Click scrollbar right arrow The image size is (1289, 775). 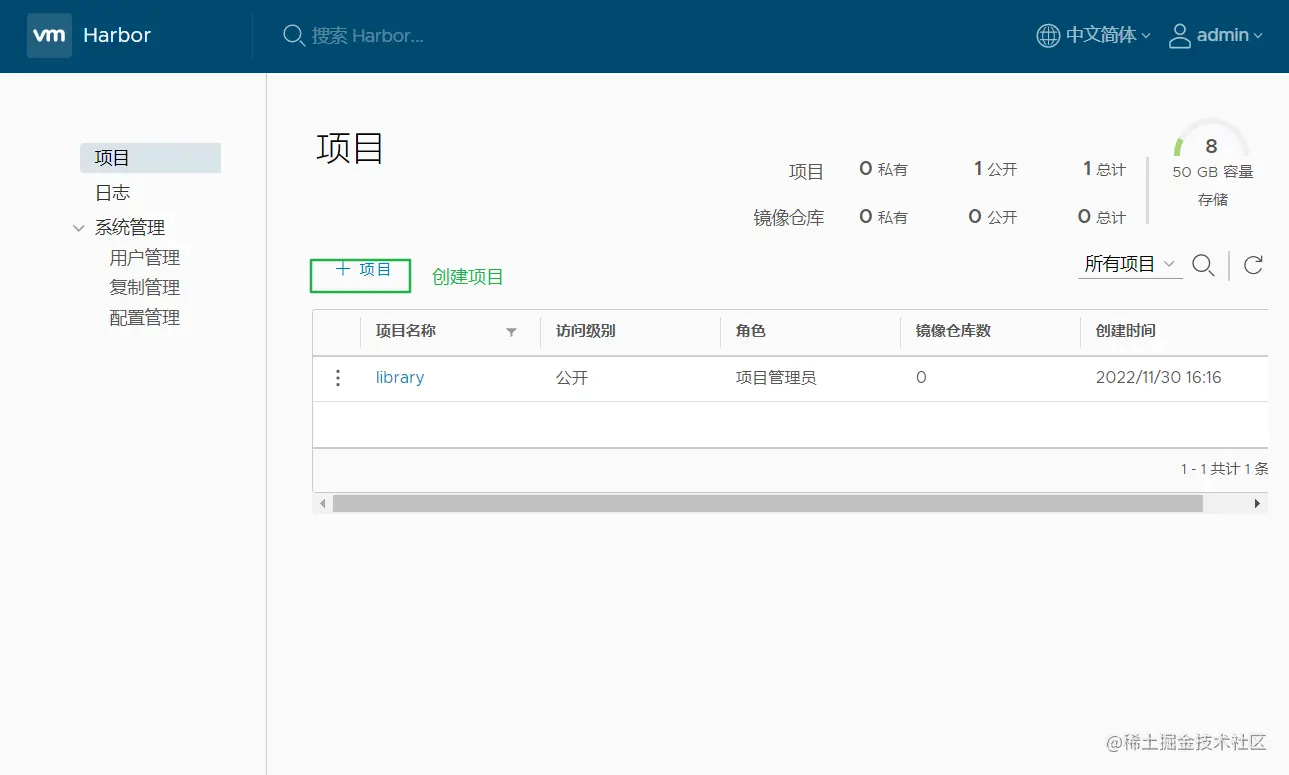pyautogui.click(x=1258, y=504)
